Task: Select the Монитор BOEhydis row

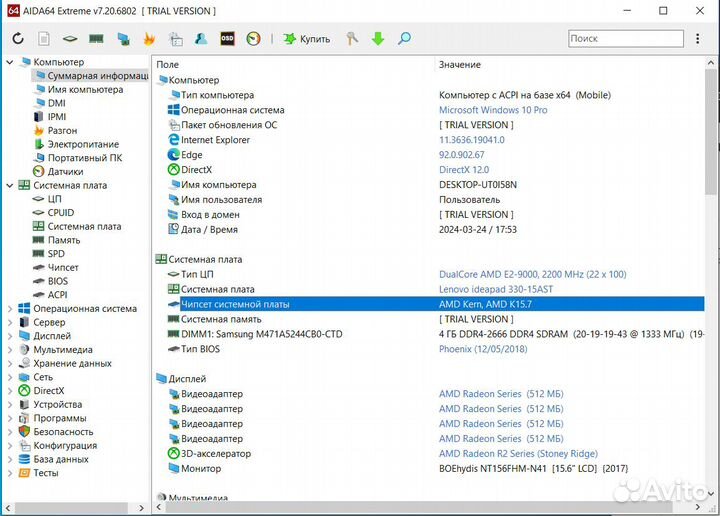Action: (435, 469)
